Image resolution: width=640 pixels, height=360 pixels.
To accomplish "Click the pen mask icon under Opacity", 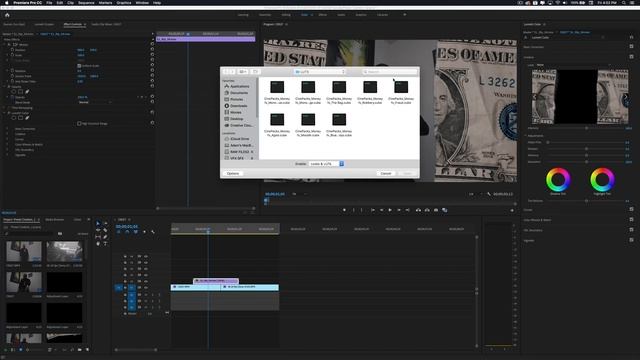I will pyautogui.click(x=27, y=92).
